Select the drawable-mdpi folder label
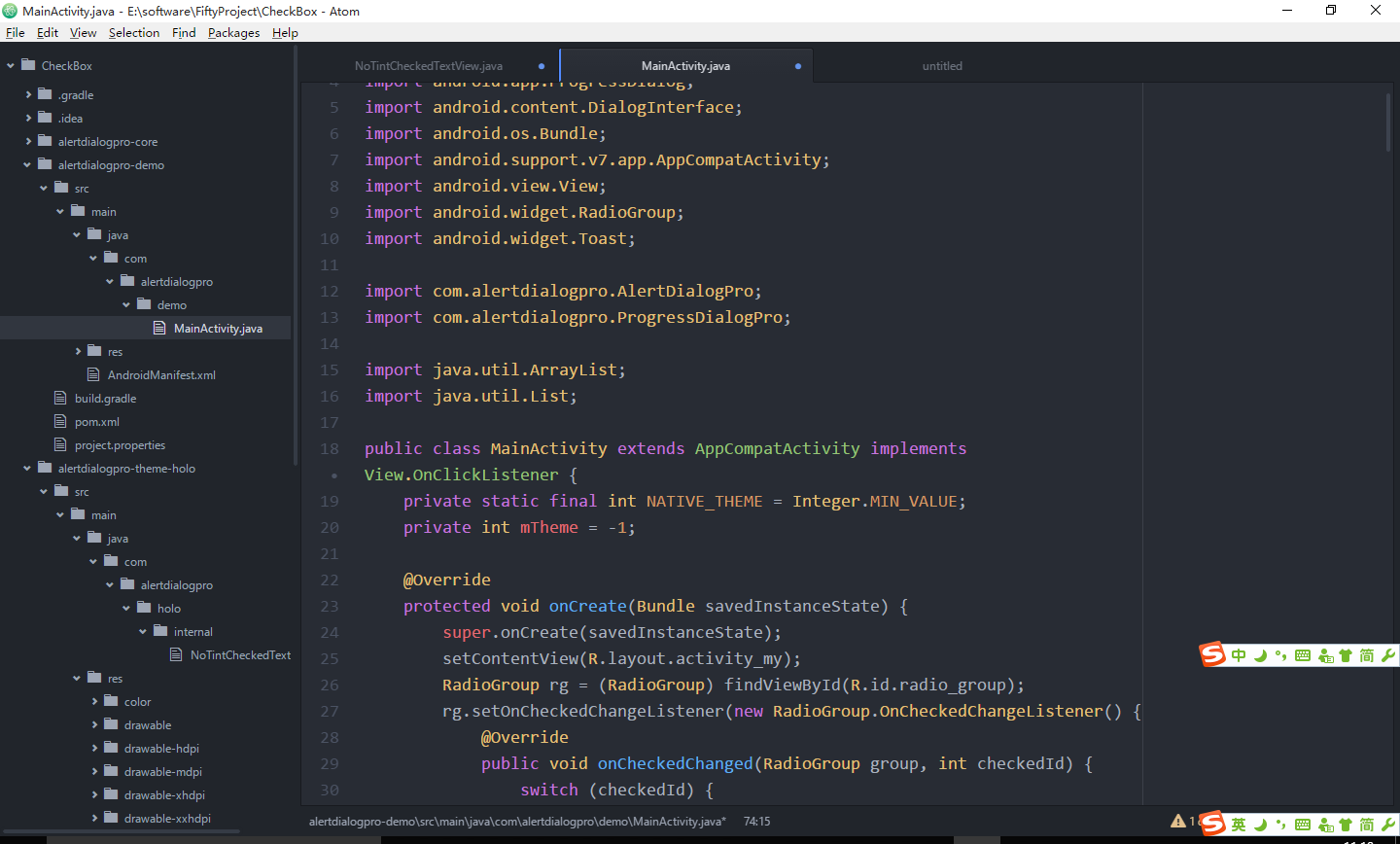Image resolution: width=1400 pixels, height=844 pixels. [x=163, y=771]
